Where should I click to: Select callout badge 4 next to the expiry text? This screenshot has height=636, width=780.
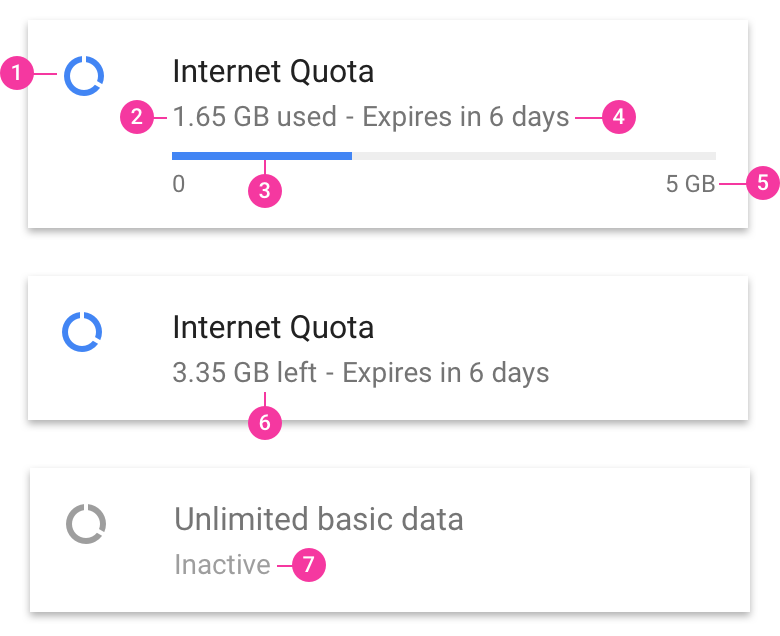(619, 117)
